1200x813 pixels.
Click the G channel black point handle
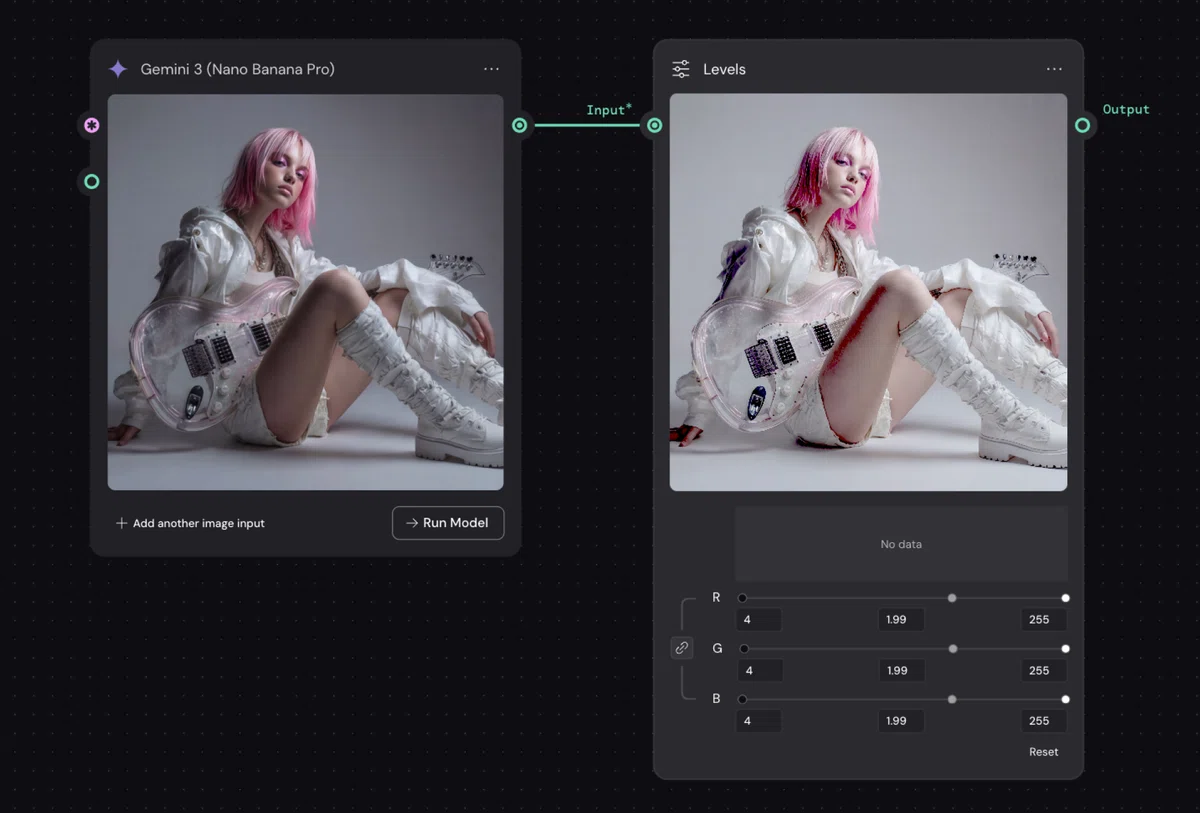[x=744, y=649]
